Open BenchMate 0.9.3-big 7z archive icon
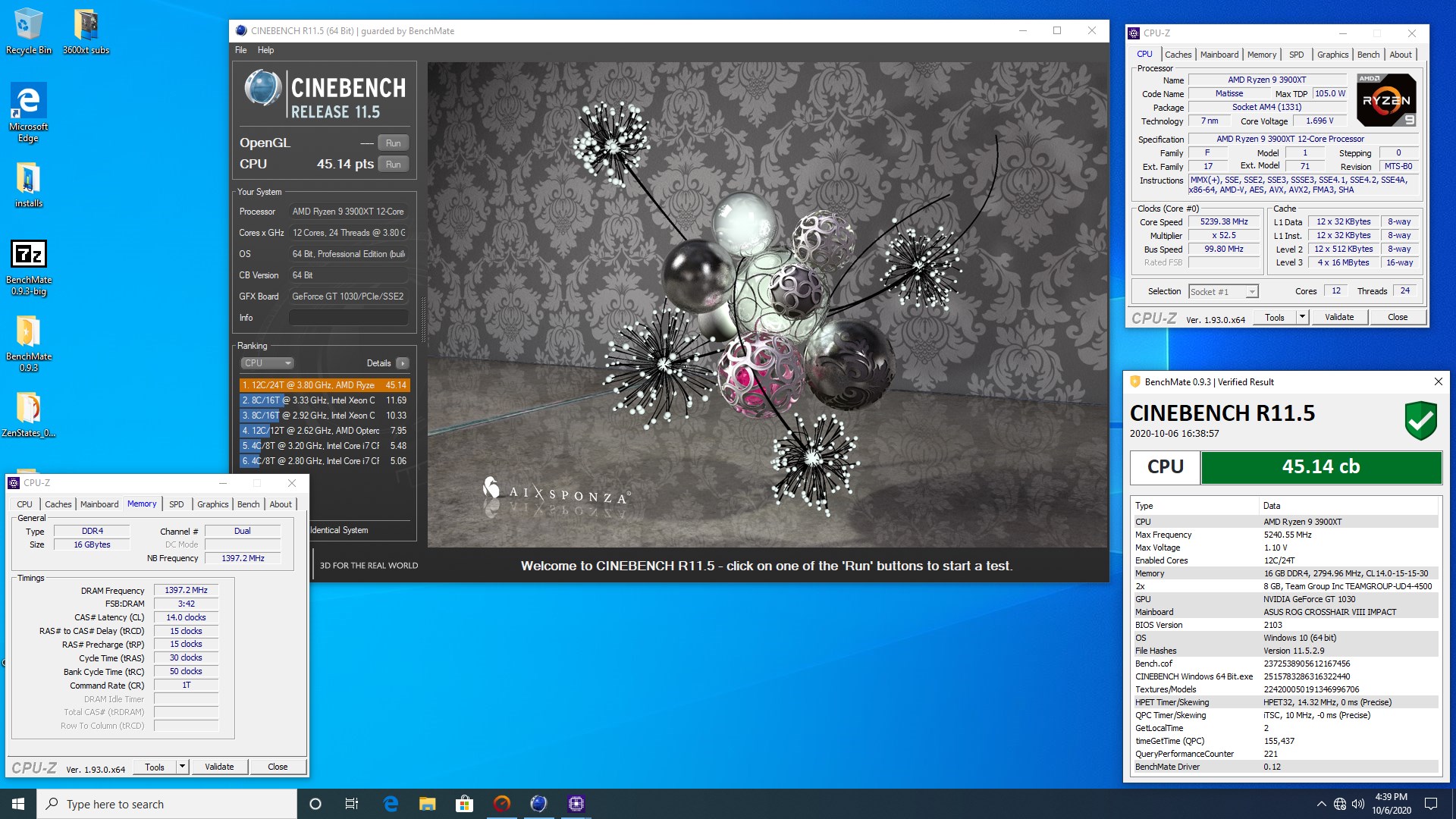 pos(28,268)
